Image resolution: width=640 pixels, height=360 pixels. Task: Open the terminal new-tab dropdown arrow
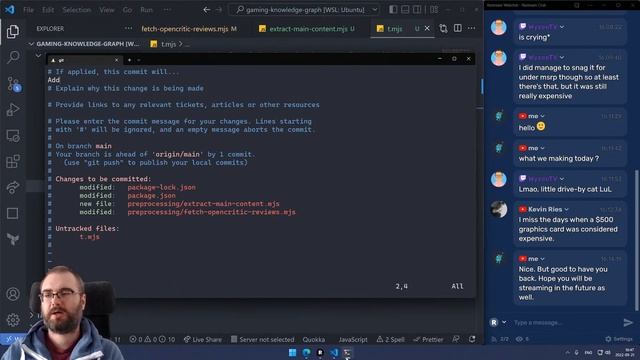pos(139,60)
